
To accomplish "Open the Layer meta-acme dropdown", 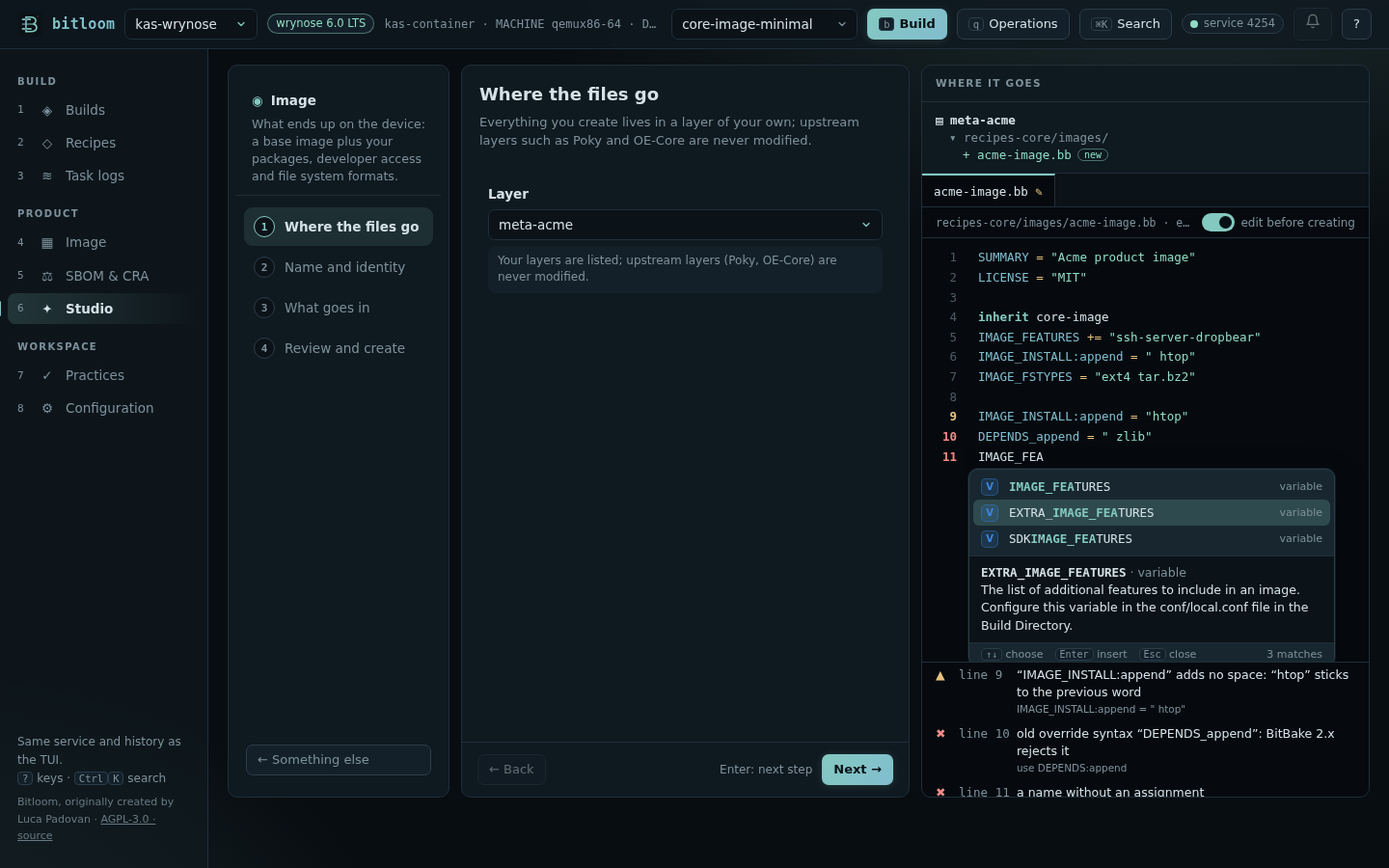I will [x=685, y=225].
